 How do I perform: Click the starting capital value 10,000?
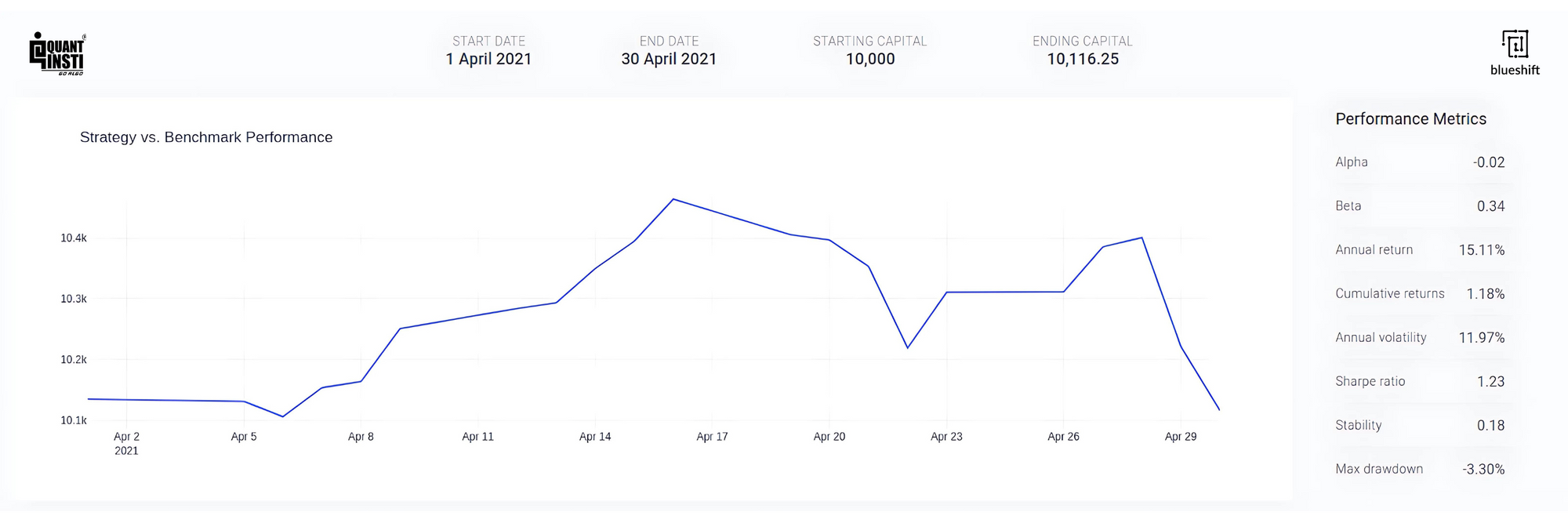(x=869, y=59)
